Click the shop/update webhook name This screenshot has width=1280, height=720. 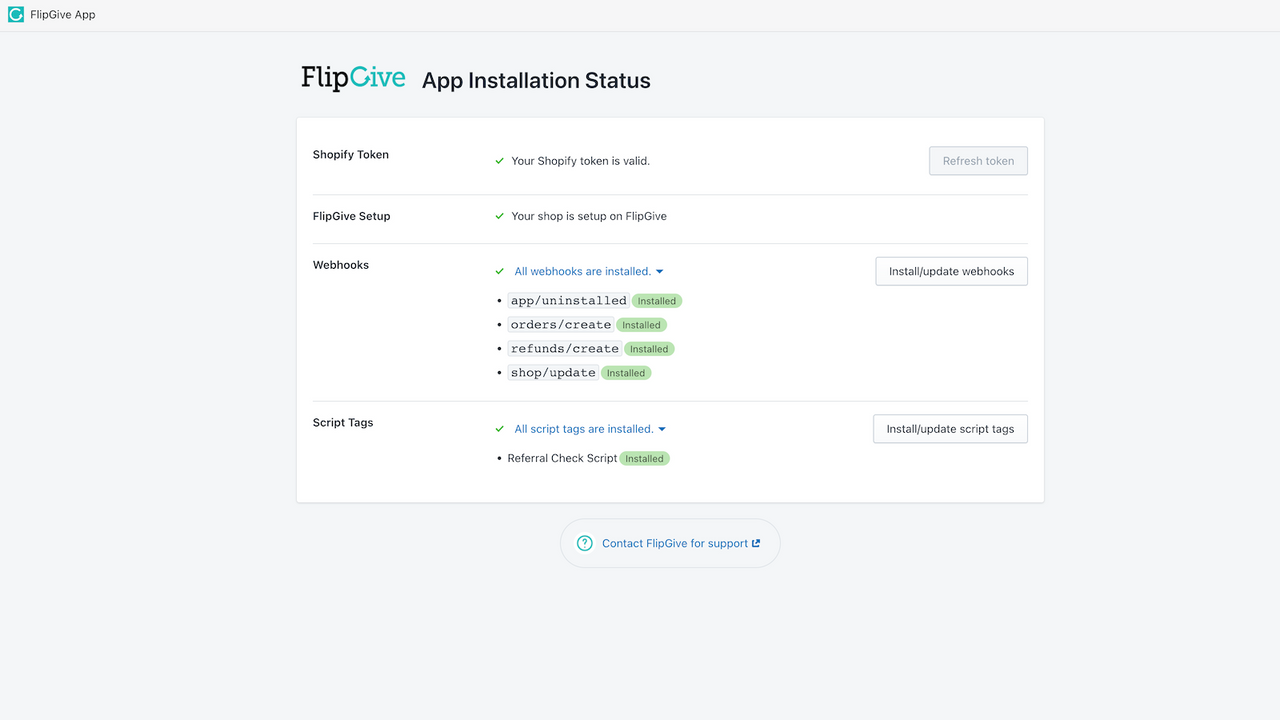pyautogui.click(x=553, y=372)
